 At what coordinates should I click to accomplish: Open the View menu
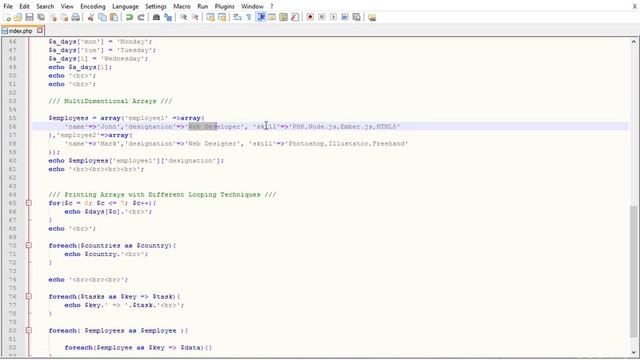click(x=67, y=6)
